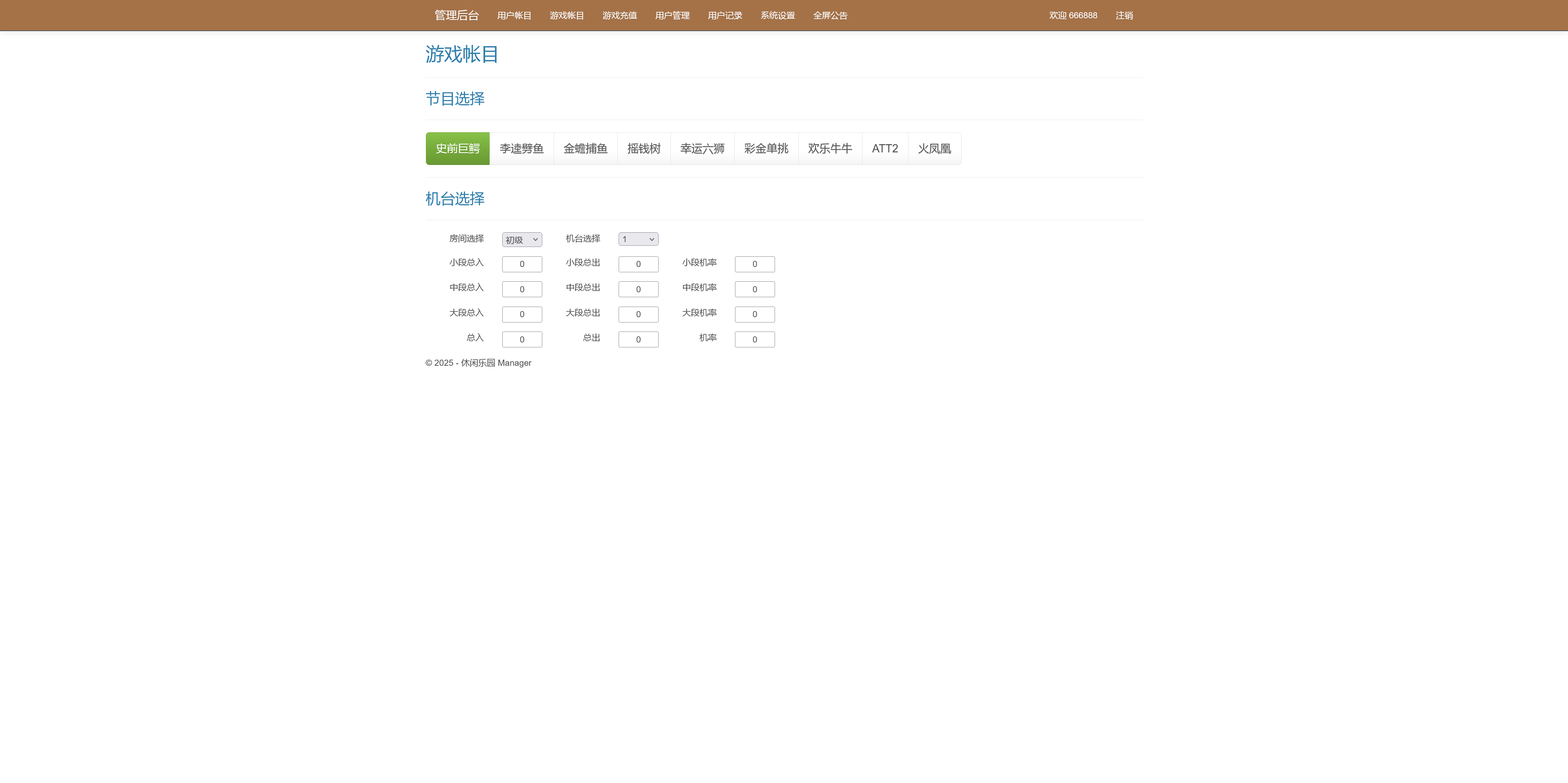The image size is (1568, 783).
Task: Open the 用户记录 page
Action: [725, 15]
